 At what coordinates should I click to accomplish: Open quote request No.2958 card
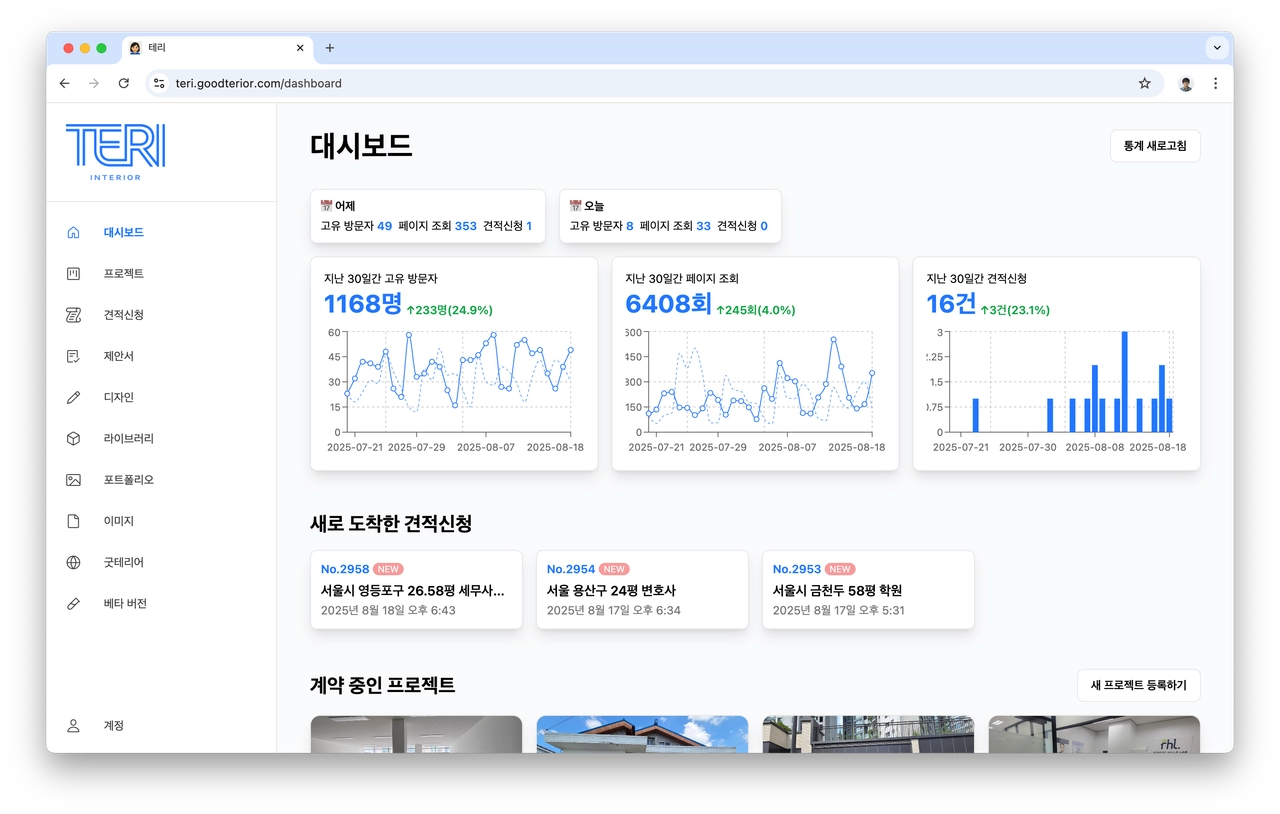click(x=416, y=589)
